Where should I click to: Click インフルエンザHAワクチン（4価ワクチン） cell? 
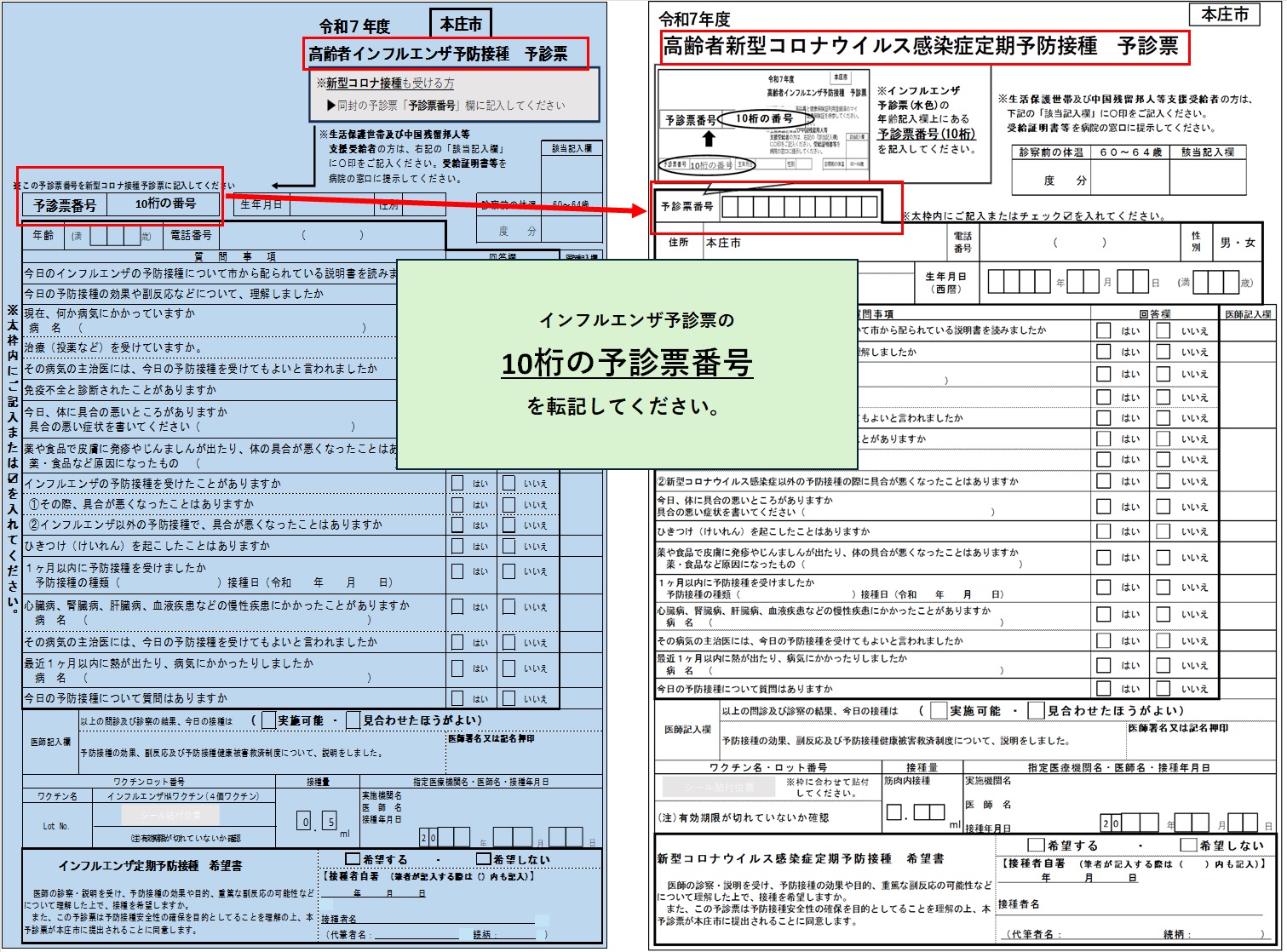click(x=182, y=796)
